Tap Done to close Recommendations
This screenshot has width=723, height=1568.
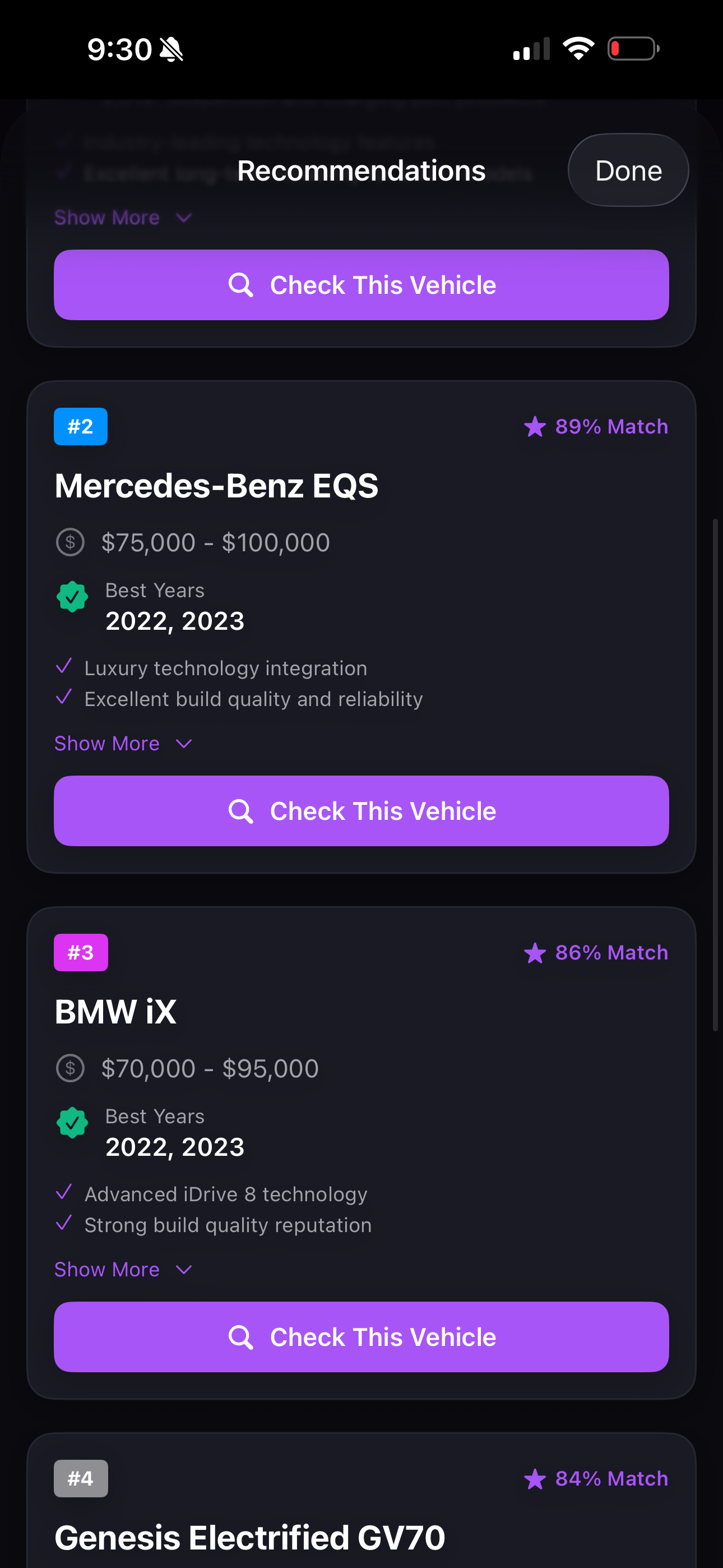(x=628, y=170)
